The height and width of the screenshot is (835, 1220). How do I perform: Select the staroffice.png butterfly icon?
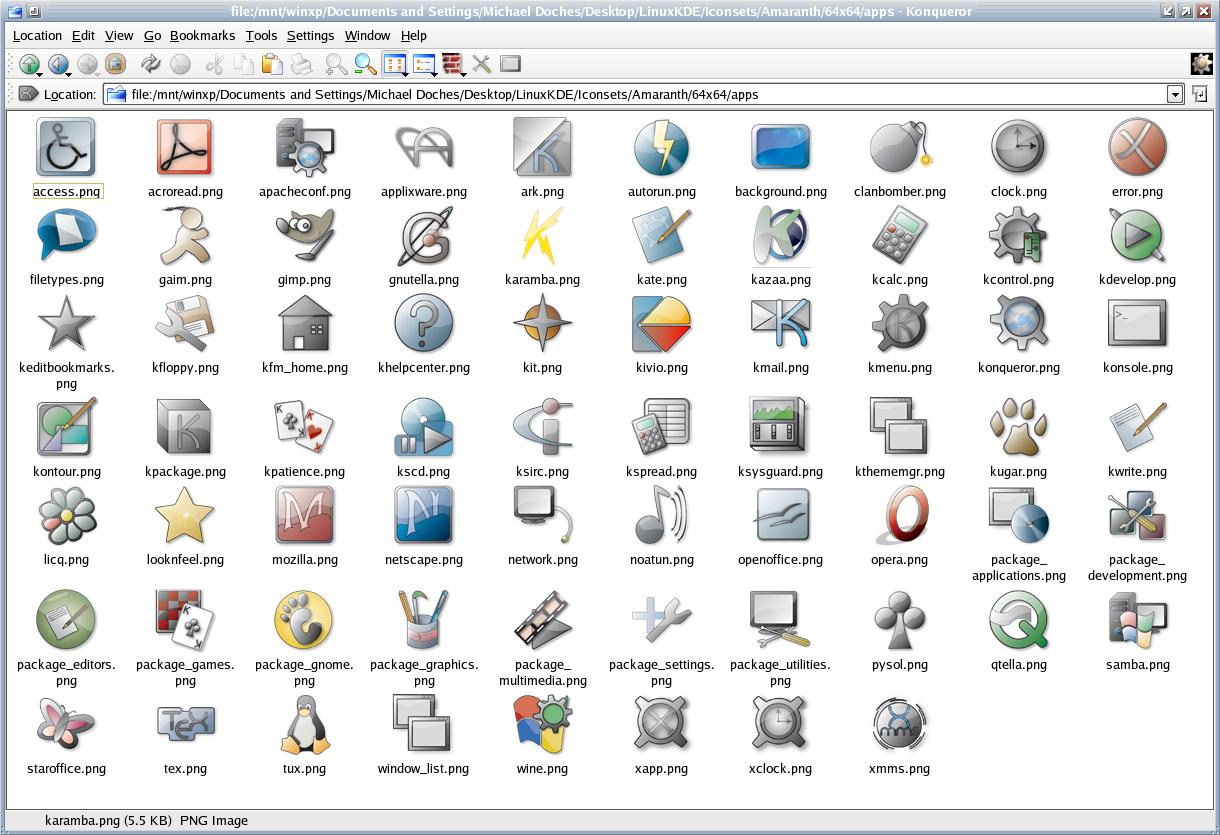pos(66,725)
